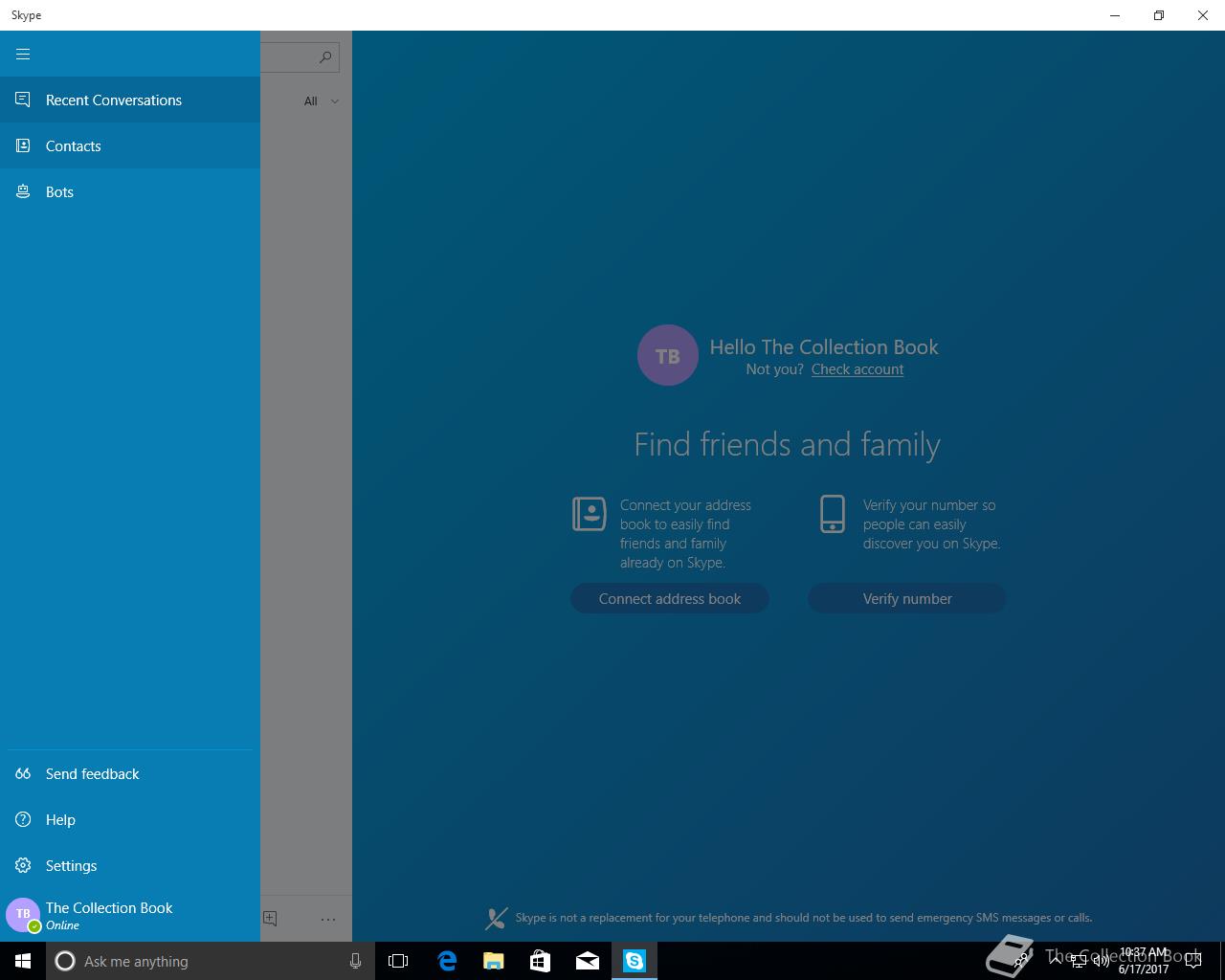This screenshot has width=1225, height=980.
Task: Click the Check account link
Action: click(857, 369)
